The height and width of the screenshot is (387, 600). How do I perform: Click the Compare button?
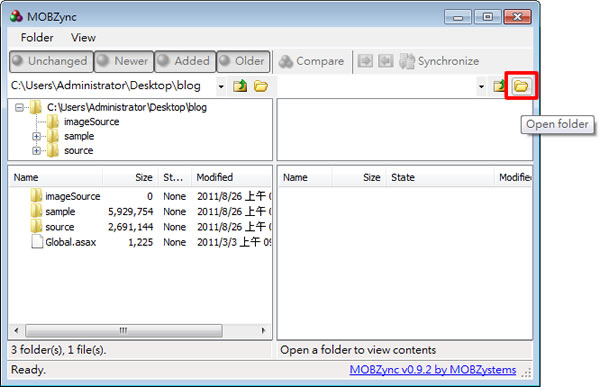click(x=311, y=61)
